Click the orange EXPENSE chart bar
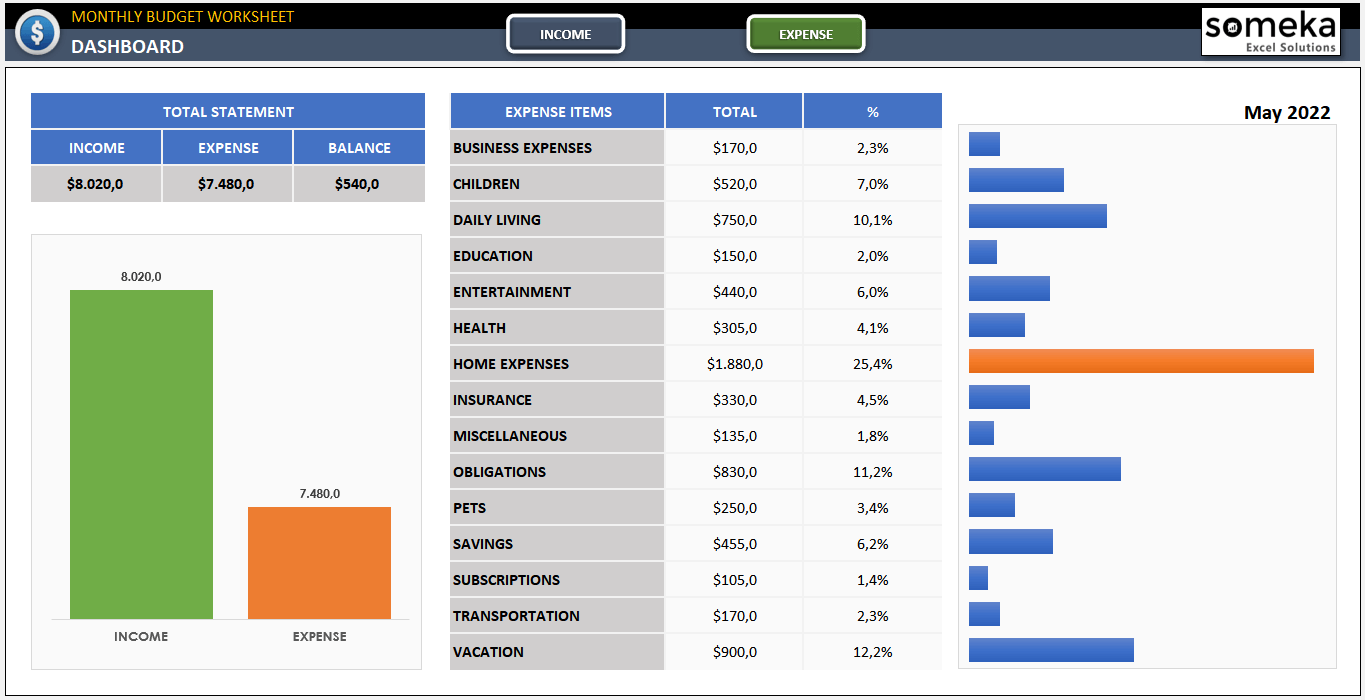The height and width of the screenshot is (700, 1365). [319, 563]
